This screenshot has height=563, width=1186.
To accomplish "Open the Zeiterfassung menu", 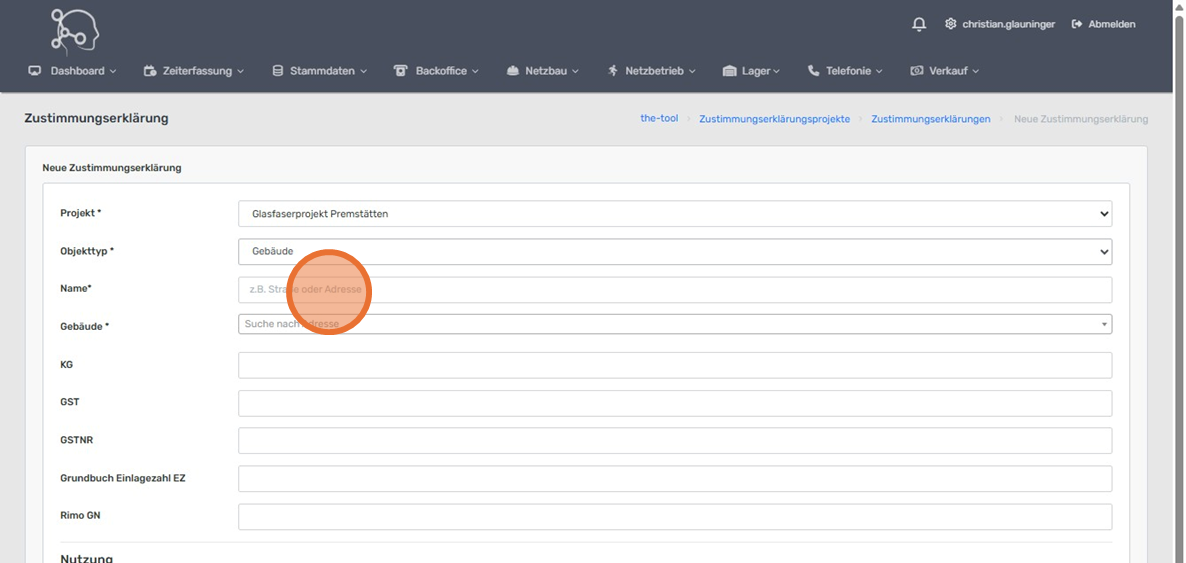I will click(194, 71).
